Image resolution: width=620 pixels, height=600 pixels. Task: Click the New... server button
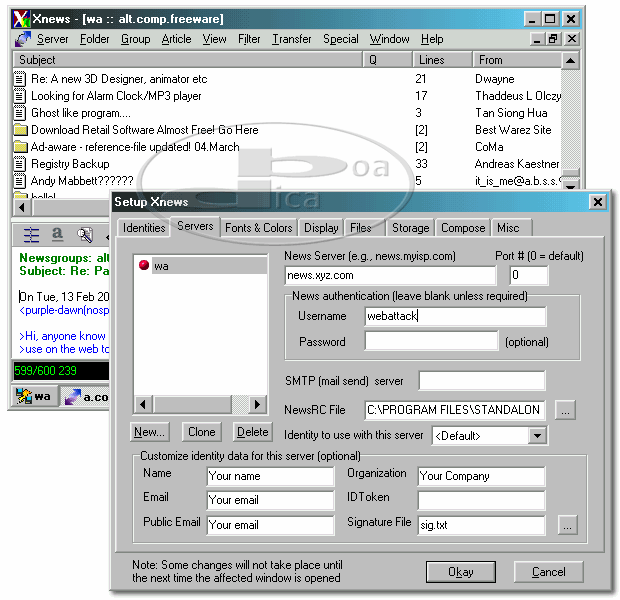150,432
